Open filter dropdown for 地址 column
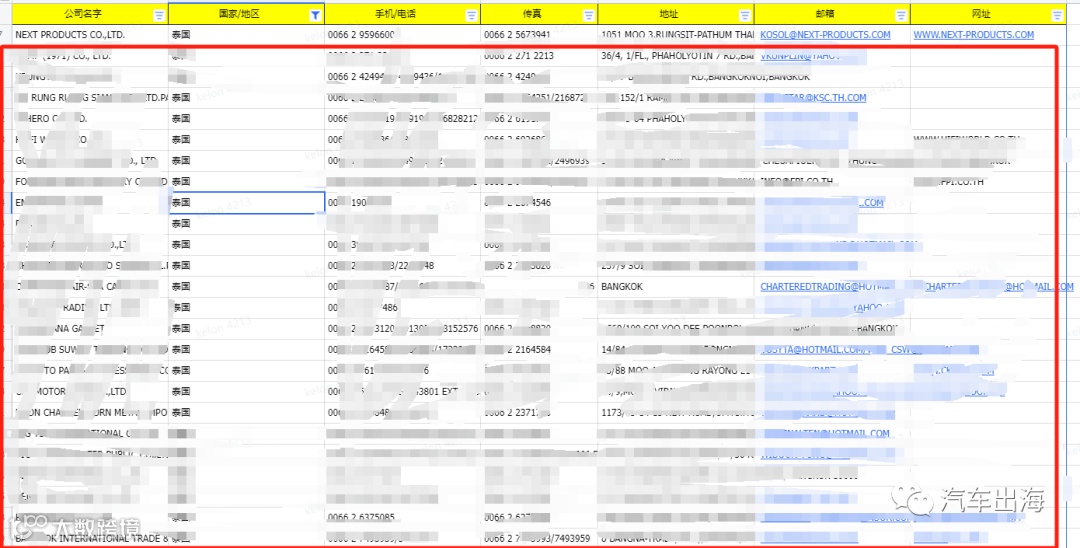The height and width of the screenshot is (548, 1080). (745, 15)
